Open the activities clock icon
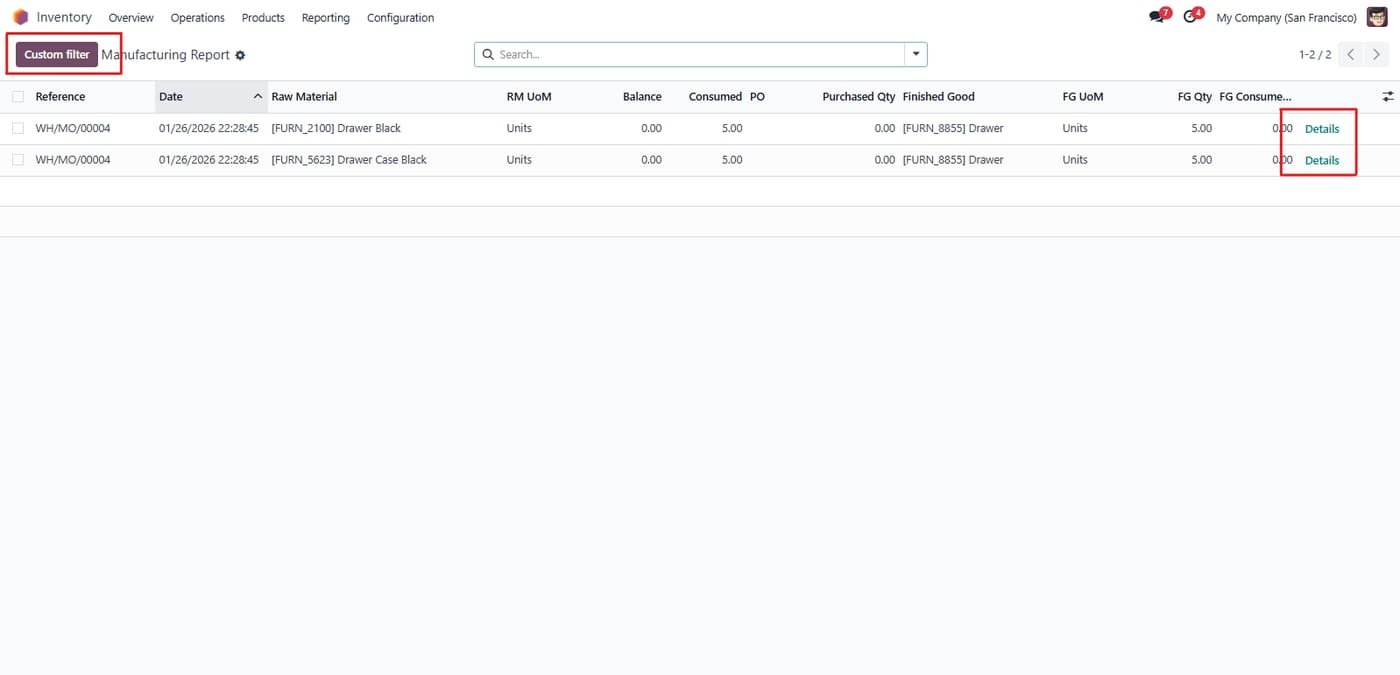 click(1192, 16)
